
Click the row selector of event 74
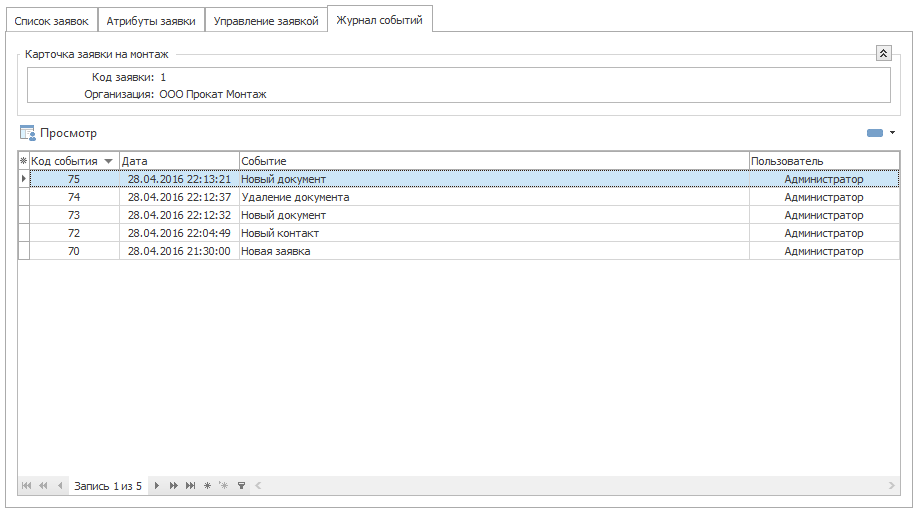23,197
